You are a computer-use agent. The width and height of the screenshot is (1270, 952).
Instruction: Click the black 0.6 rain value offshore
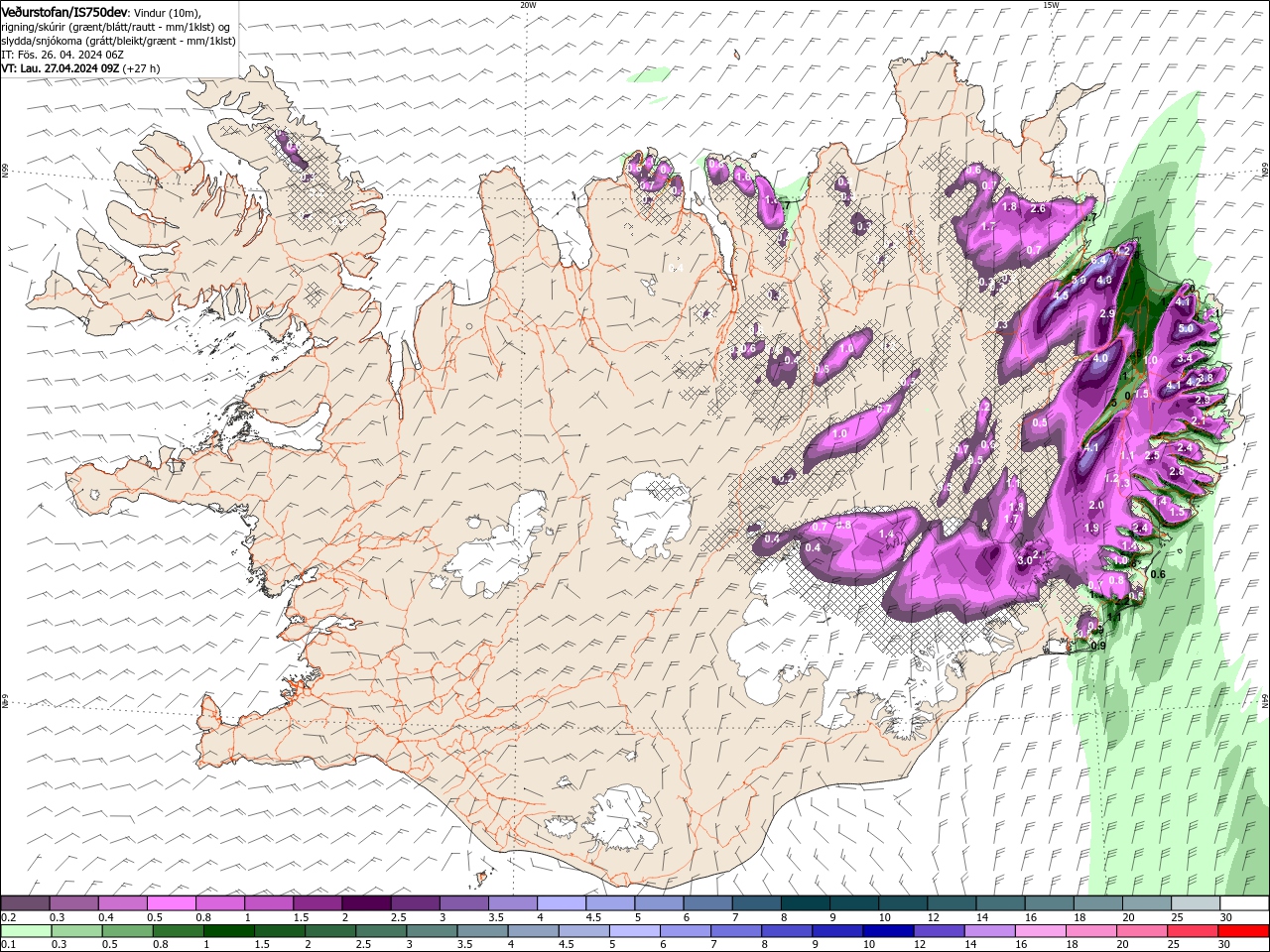(x=1157, y=574)
